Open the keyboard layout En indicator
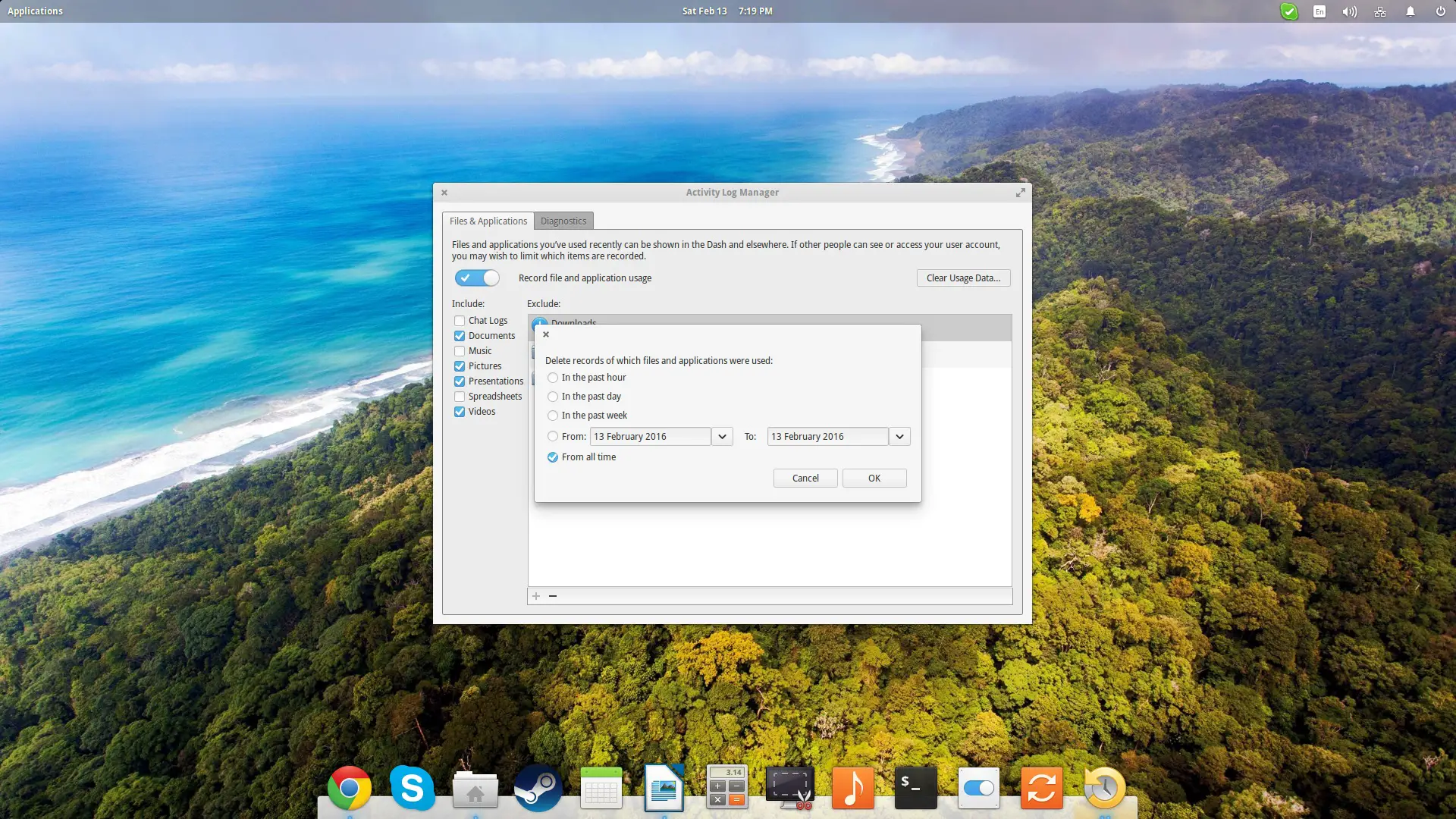 (x=1319, y=11)
